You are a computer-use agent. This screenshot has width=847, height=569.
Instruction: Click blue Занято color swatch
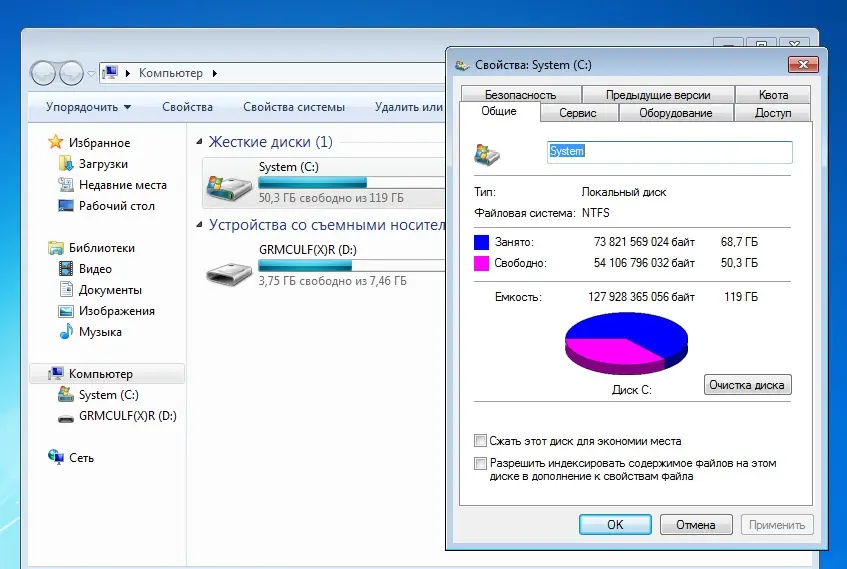coord(481,242)
